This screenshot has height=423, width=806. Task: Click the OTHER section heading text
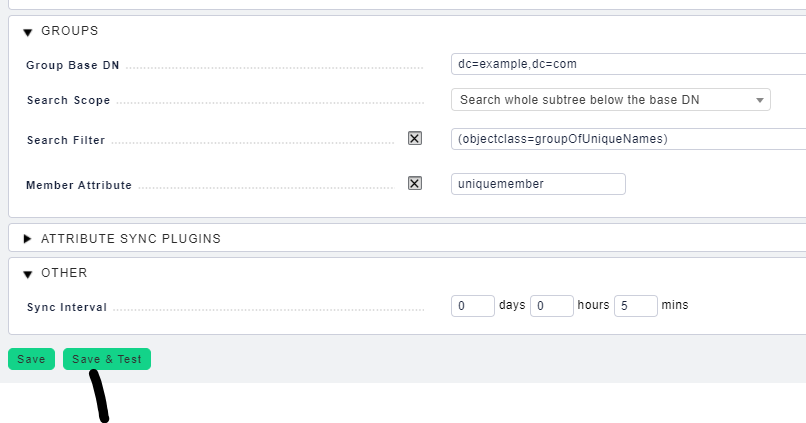[64, 272]
